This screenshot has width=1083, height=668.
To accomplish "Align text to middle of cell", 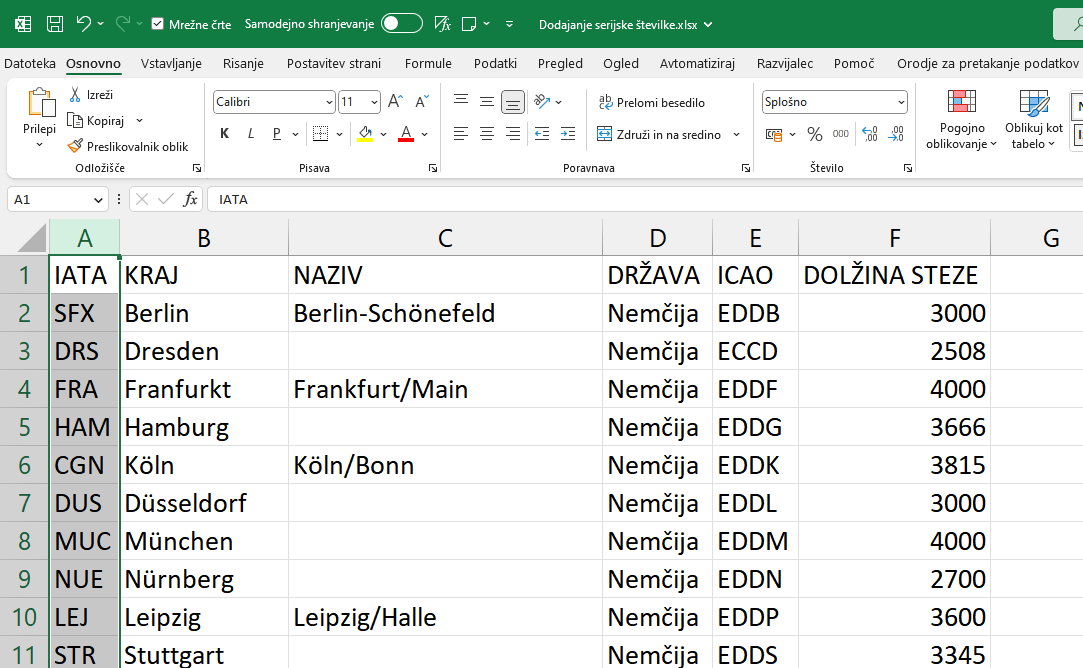I will 487,102.
